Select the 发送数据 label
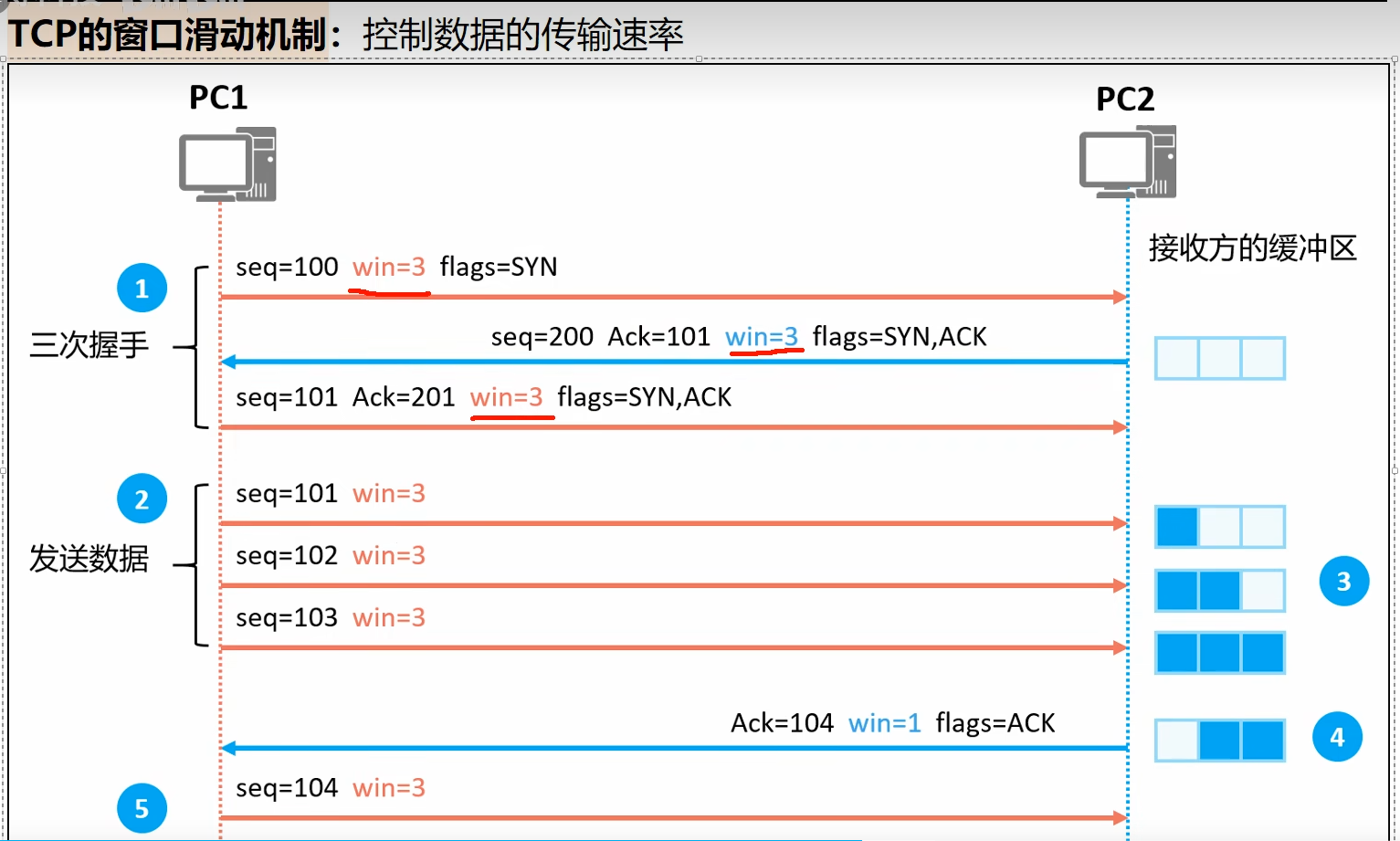 point(89,558)
